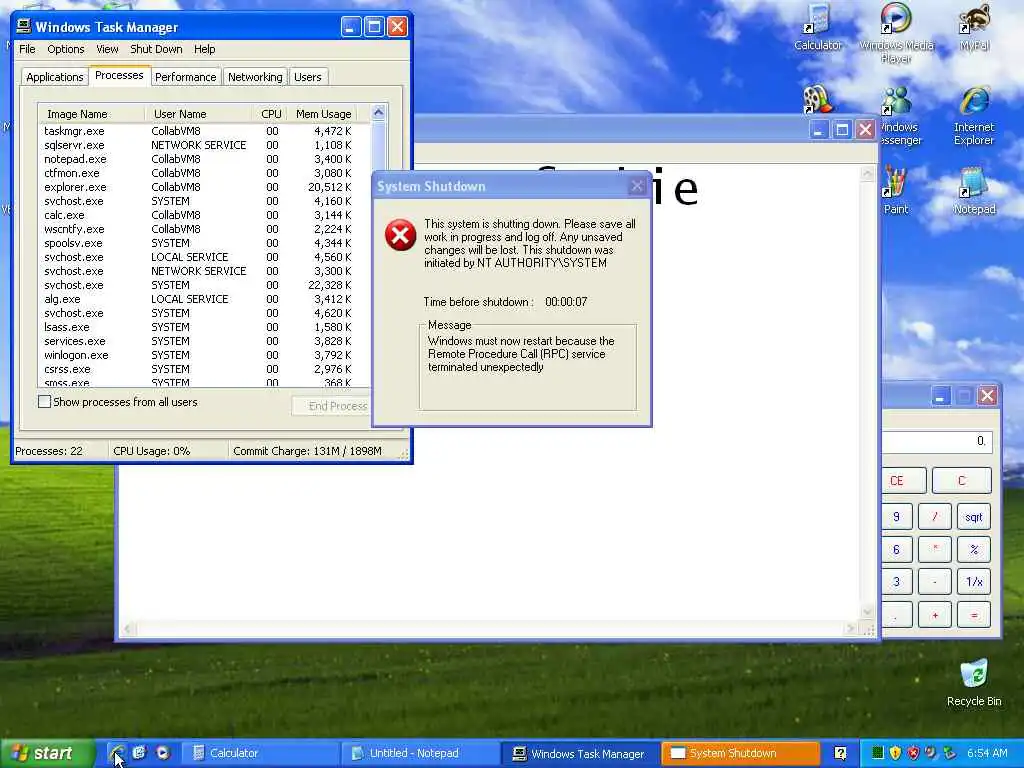Open Task Manager View menu
Screen dimensions: 1024x768
107,49
